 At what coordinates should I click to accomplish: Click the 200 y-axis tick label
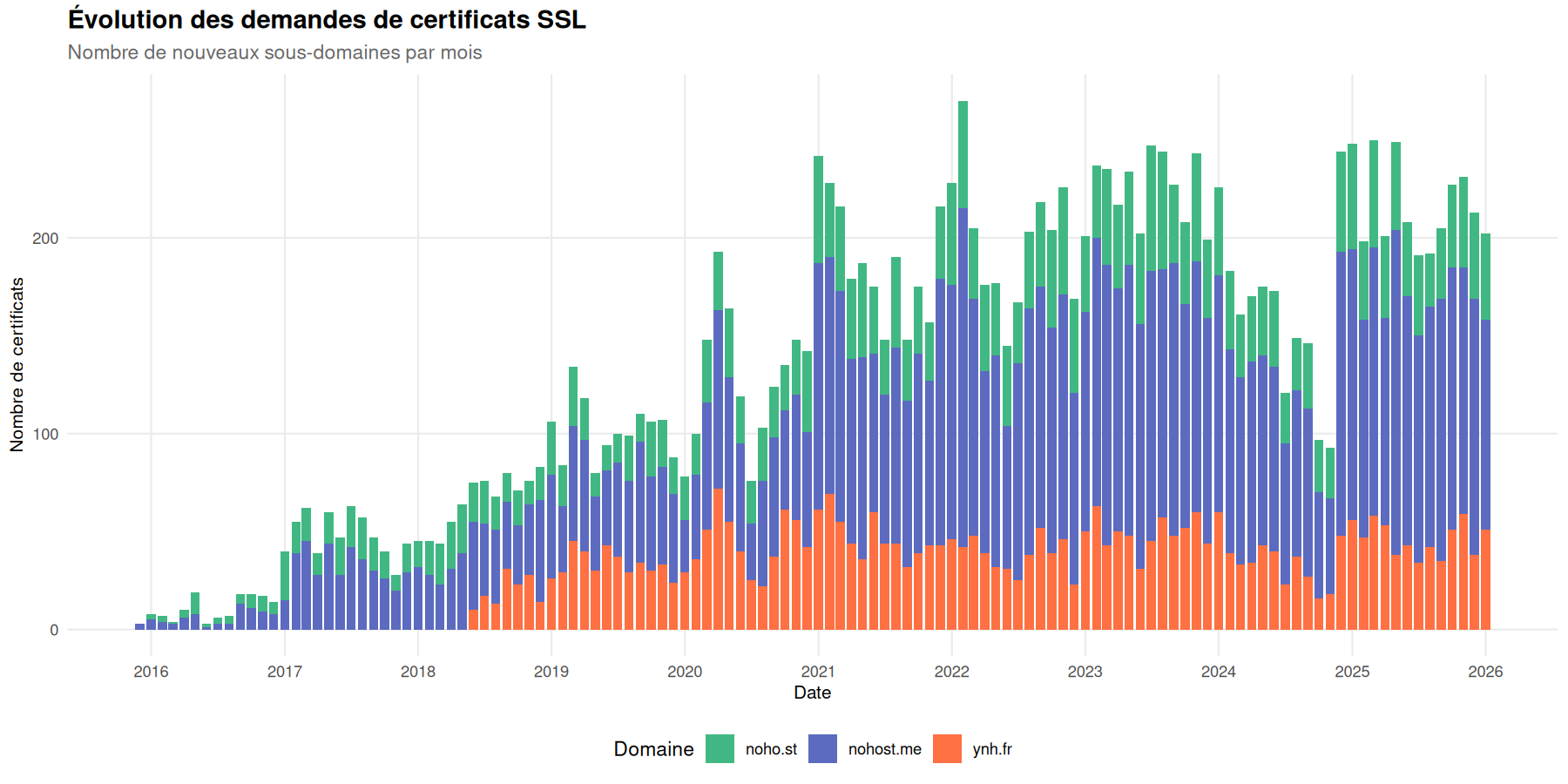(45, 239)
